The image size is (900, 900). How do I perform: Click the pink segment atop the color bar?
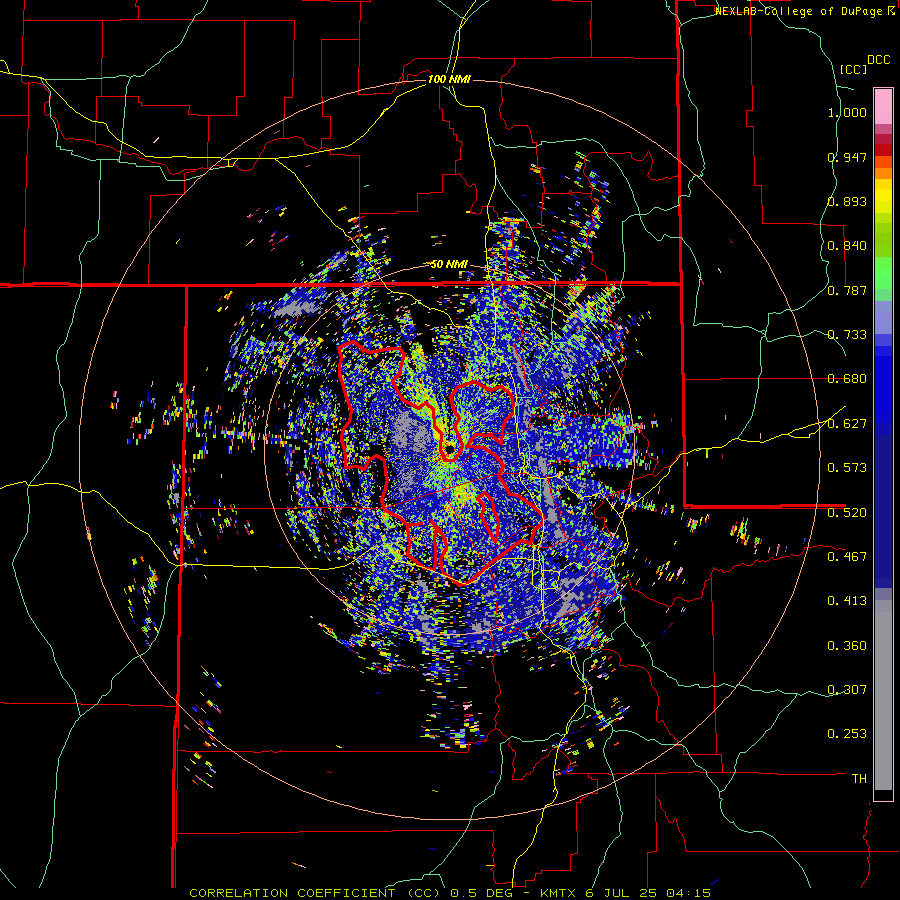click(883, 106)
